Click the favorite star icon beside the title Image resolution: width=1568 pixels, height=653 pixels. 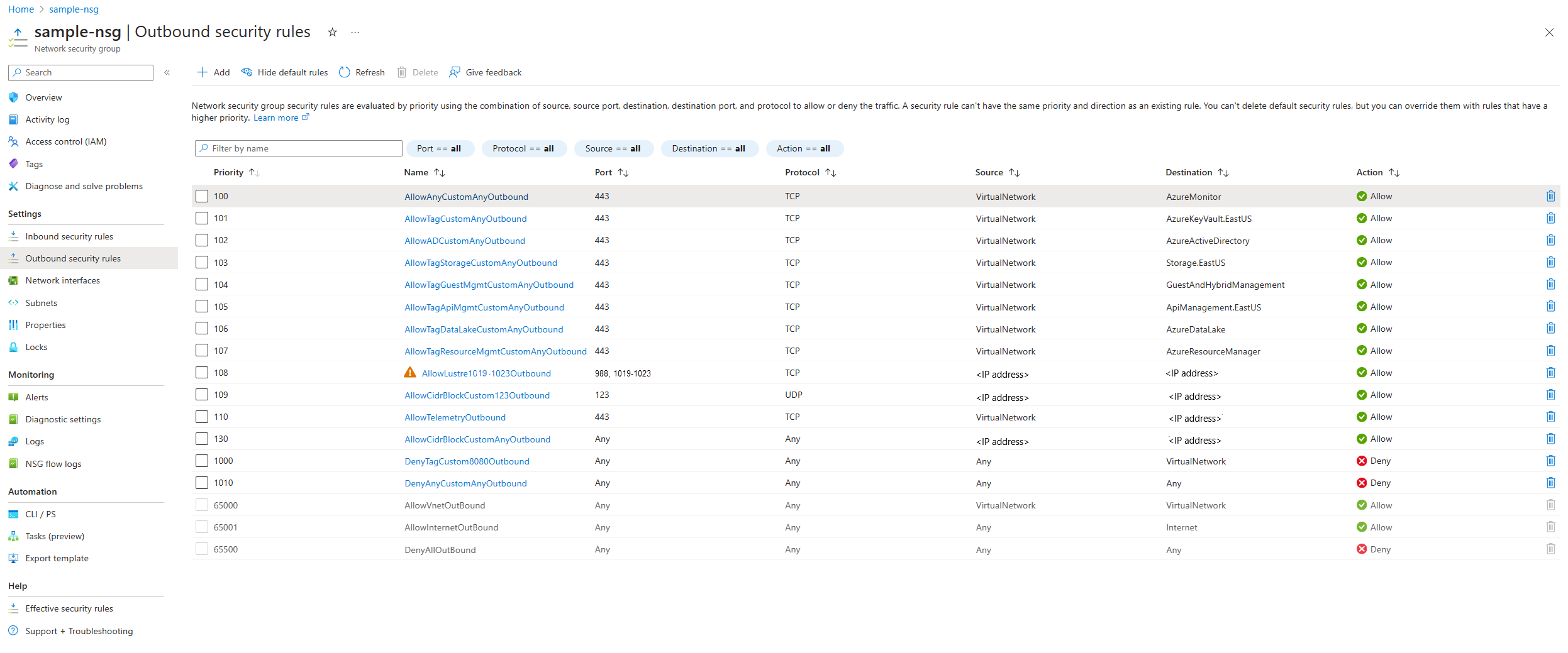[x=333, y=32]
